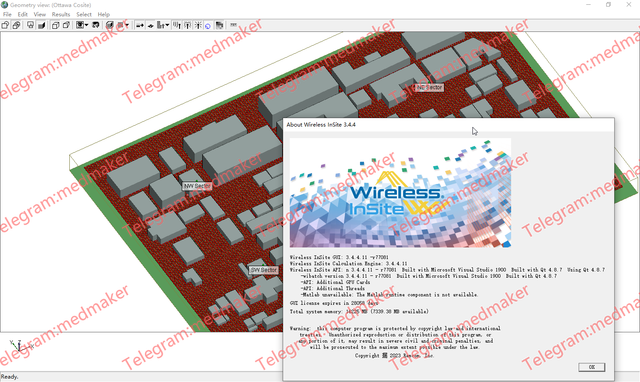Click the first wireframe cube toolbar icon
The image size is (640, 382).
click(x=55, y=25)
